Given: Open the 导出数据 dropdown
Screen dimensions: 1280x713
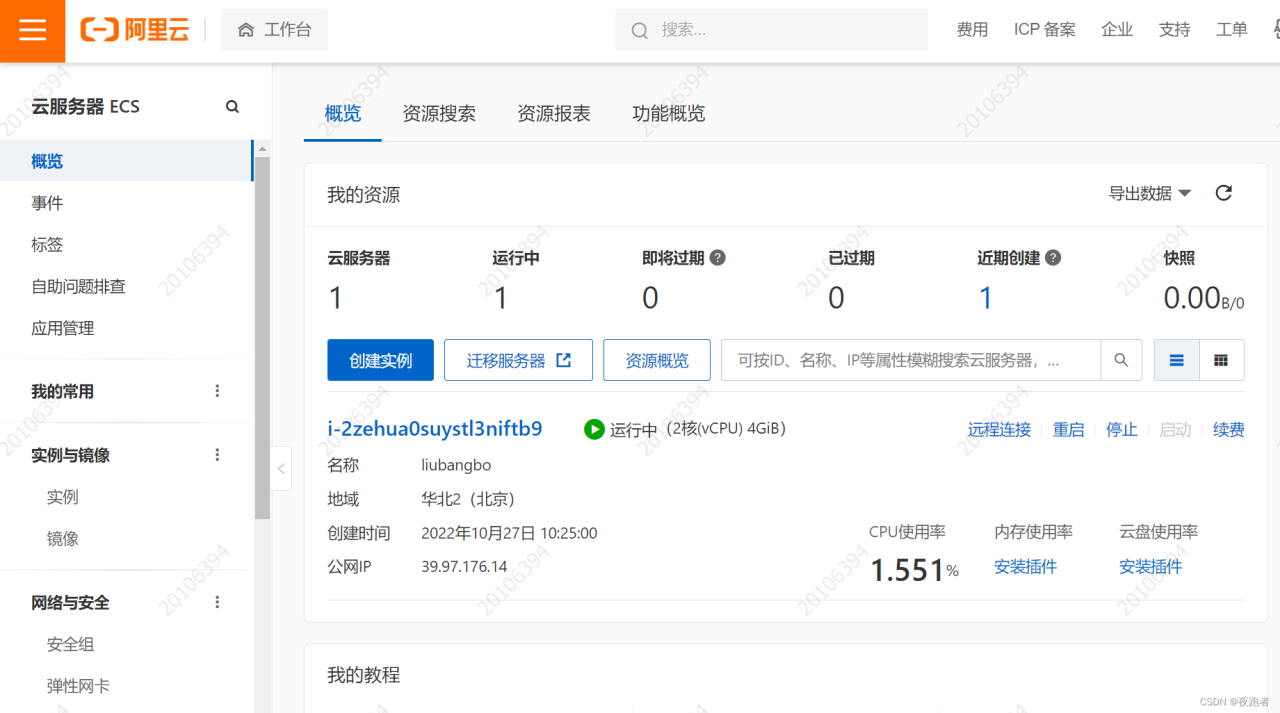Looking at the screenshot, I should (x=1149, y=193).
